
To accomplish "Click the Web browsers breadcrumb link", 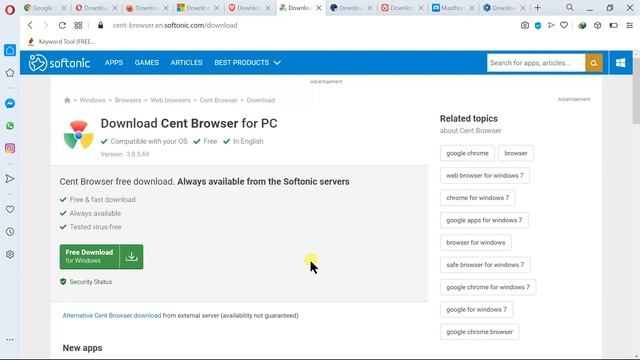I will tap(170, 100).
